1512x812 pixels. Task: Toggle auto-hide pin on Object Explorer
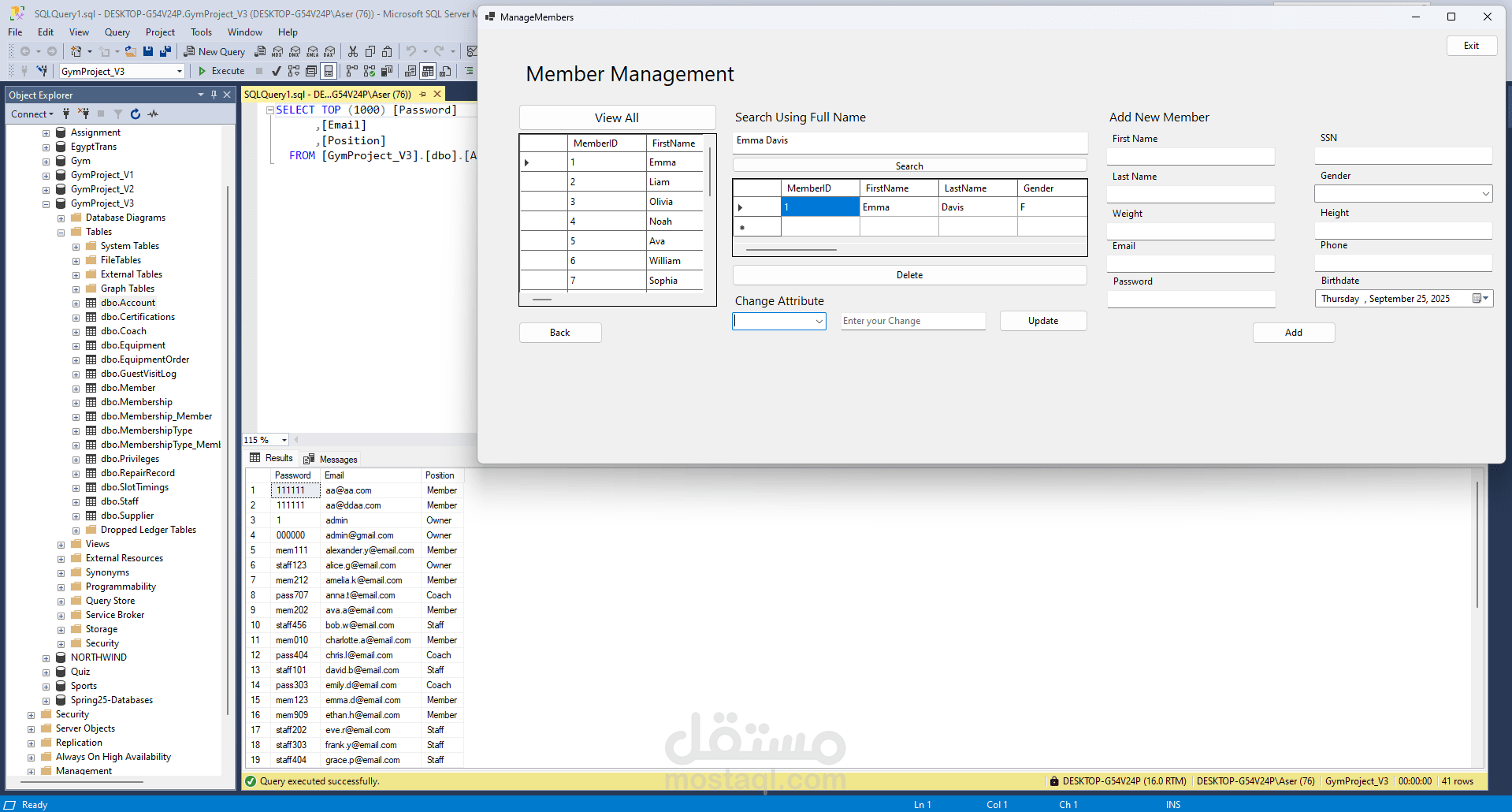(x=214, y=95)
